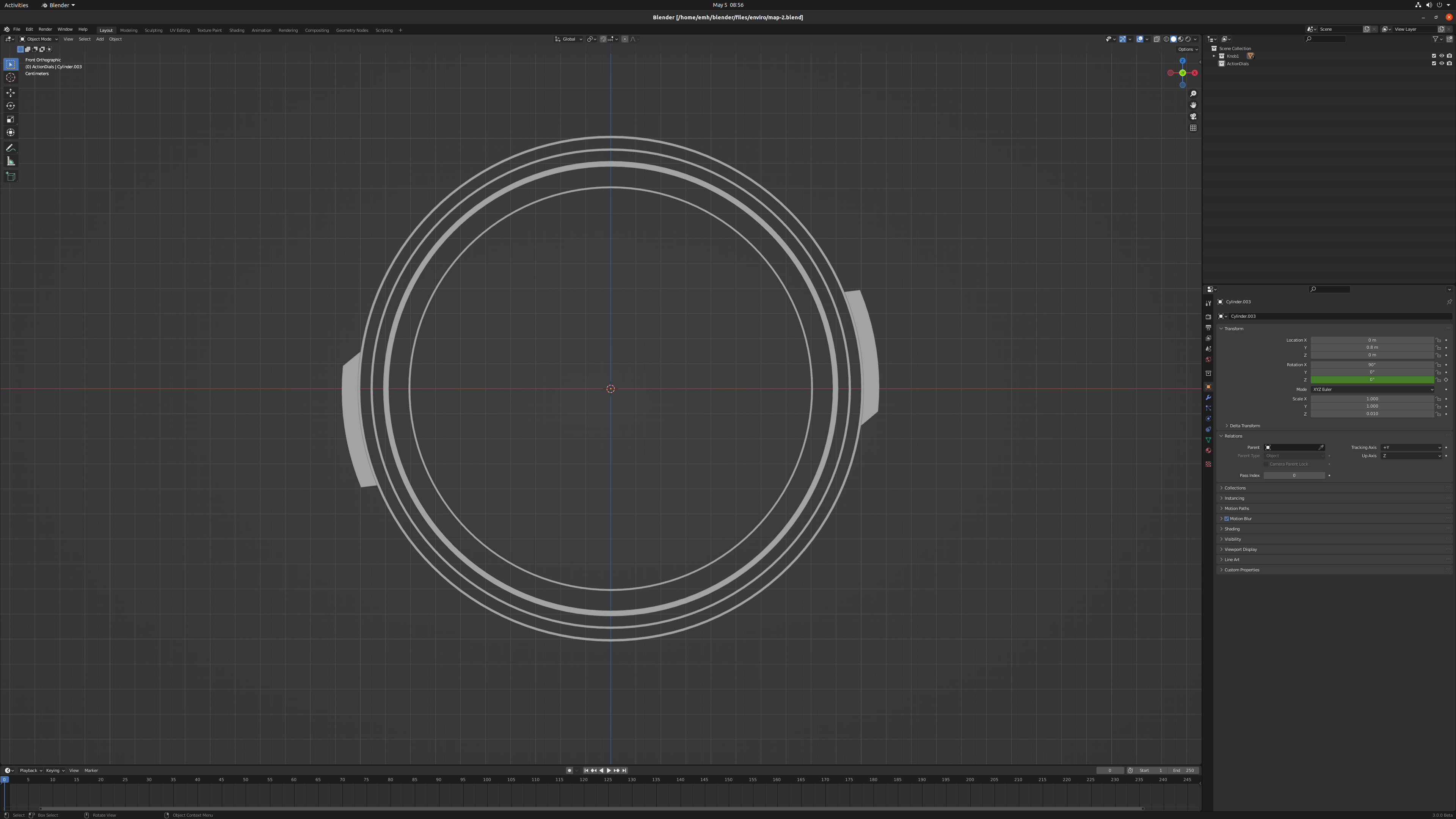This screenshot has width=1456, height=819.
Task: Select solid viewport shading mode
Action: pos(1174,39)
